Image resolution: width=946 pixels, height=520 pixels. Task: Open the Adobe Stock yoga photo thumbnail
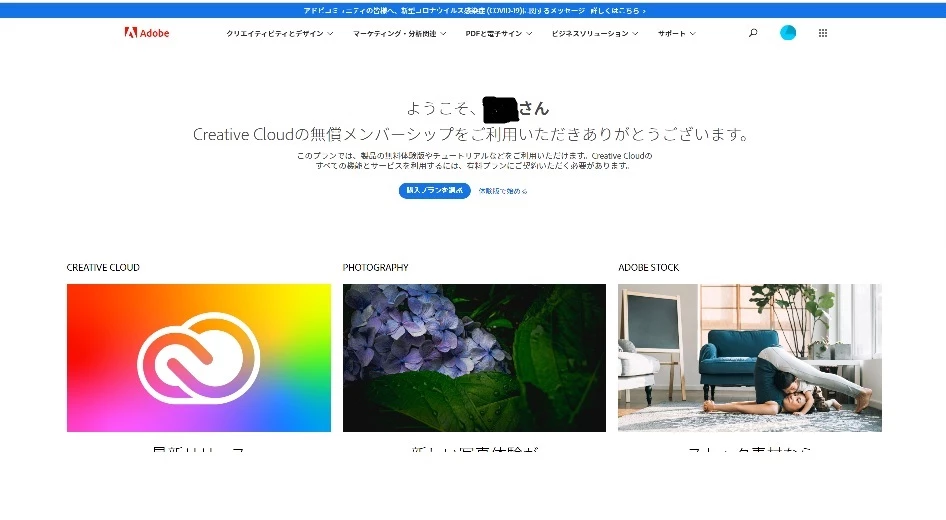pos(750,358)
